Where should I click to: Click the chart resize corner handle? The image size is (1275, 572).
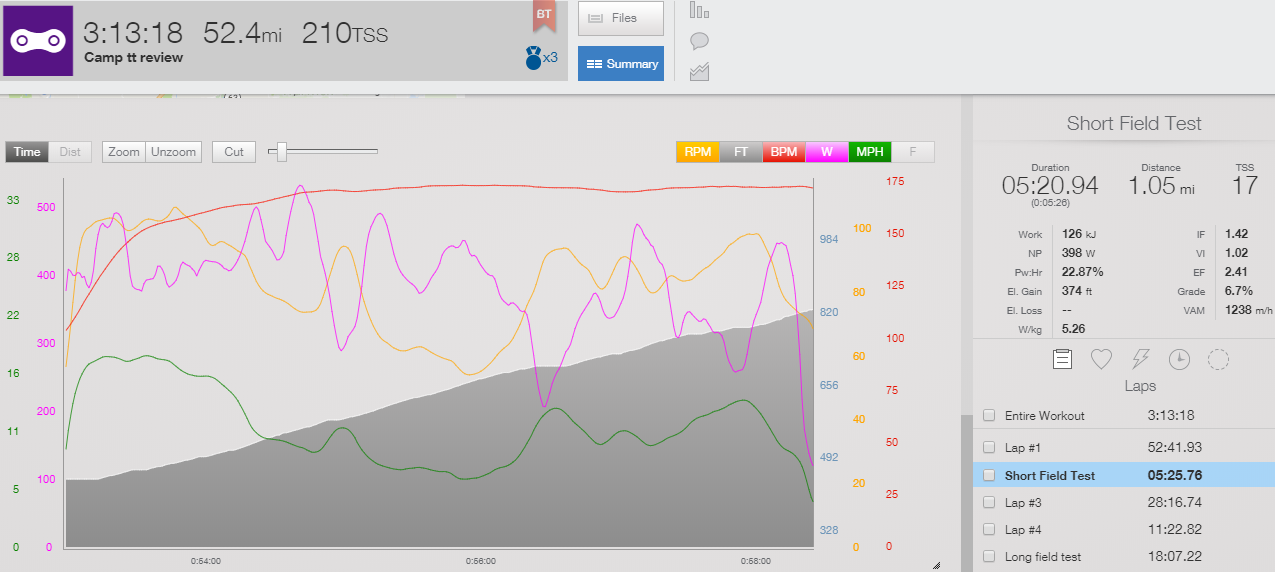(x=936, y=565)
